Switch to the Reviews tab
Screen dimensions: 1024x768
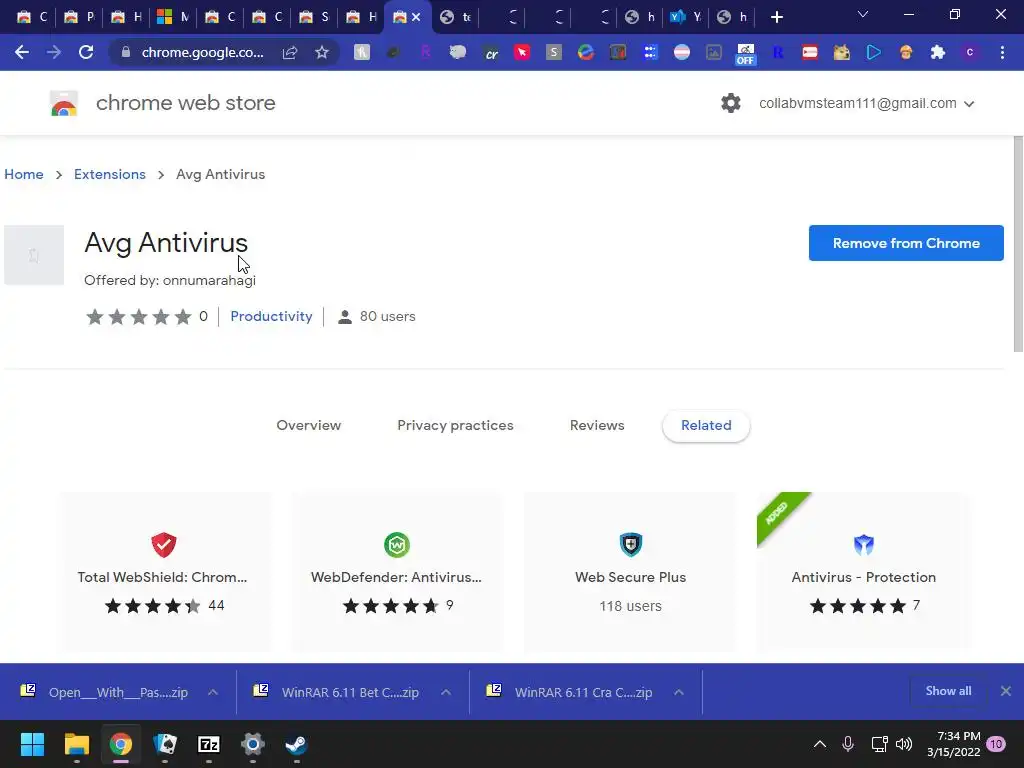coord(597,425)
